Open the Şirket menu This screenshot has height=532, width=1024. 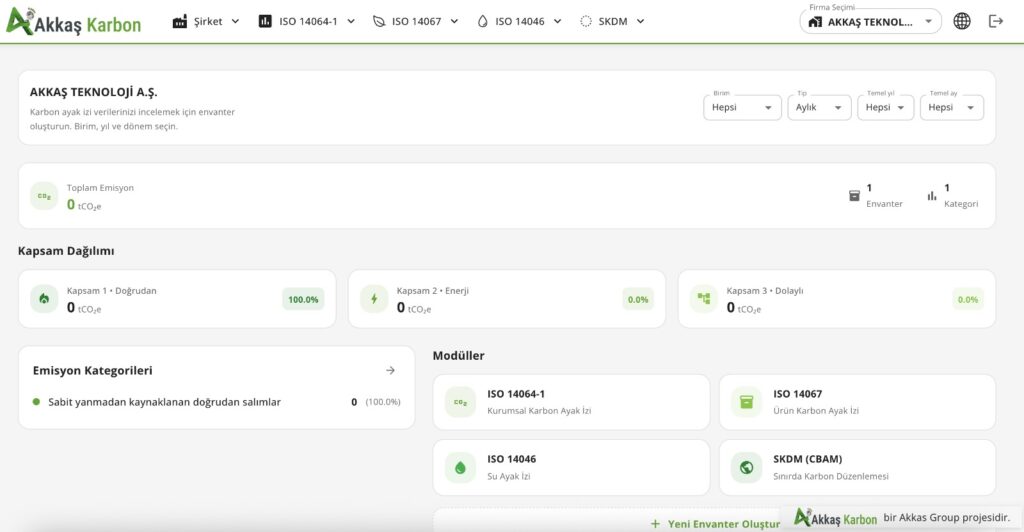206,22
